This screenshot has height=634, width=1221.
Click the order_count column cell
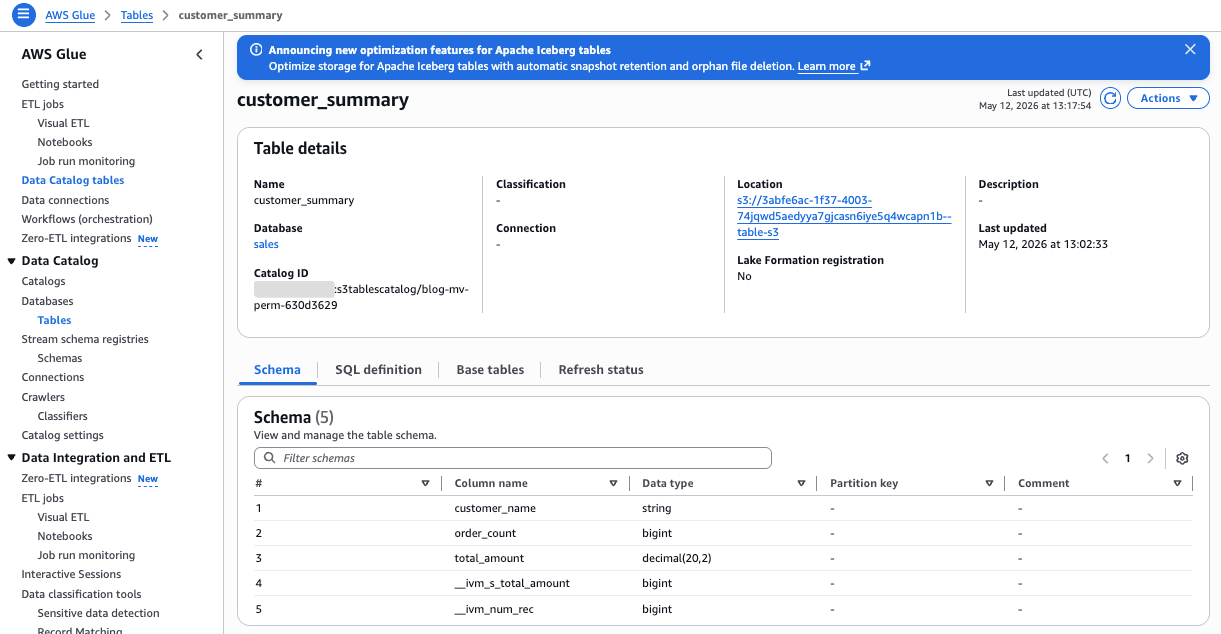coord(485,533)
